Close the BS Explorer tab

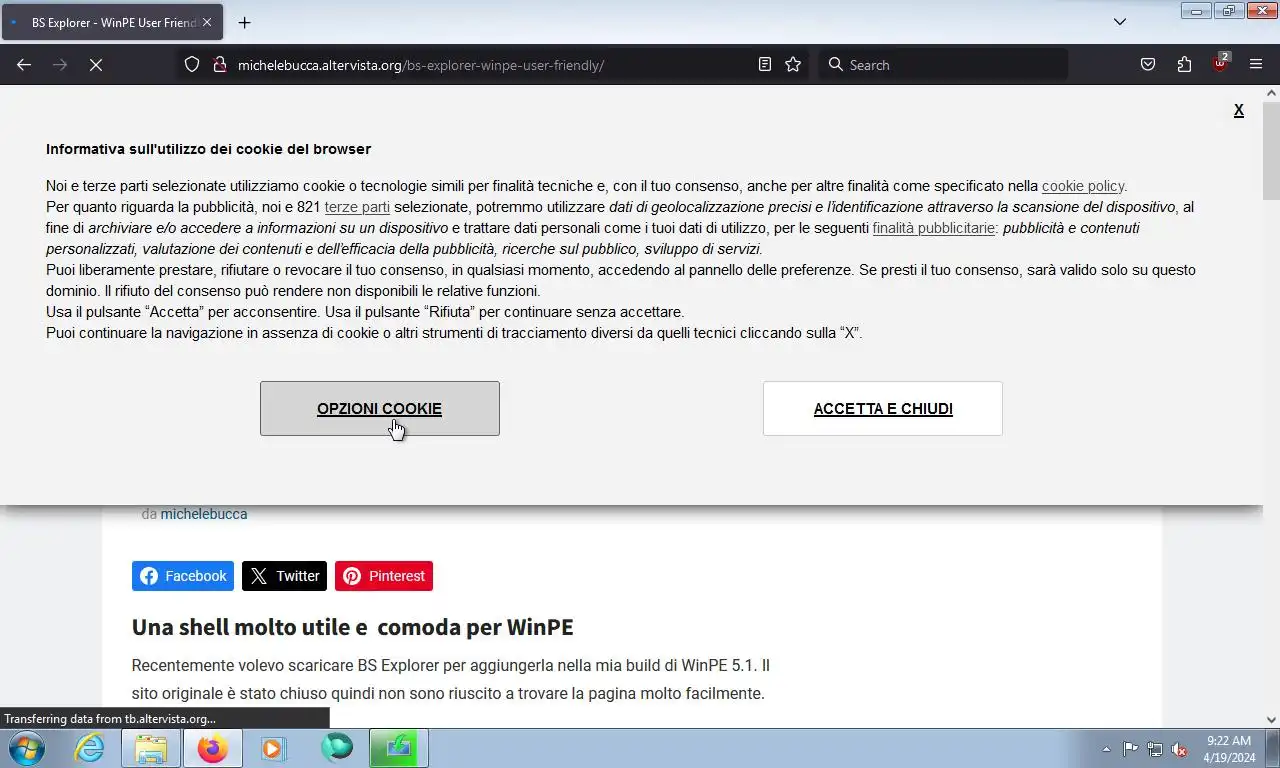tap(207, 22)
